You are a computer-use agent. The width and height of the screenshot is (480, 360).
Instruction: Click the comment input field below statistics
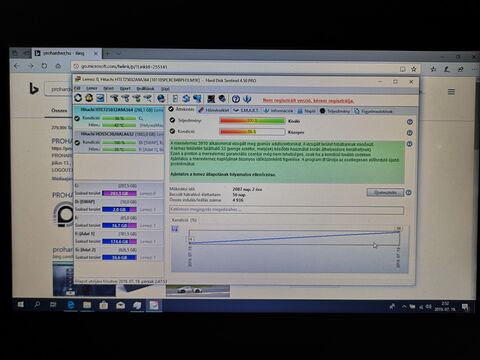click(286, 210)
